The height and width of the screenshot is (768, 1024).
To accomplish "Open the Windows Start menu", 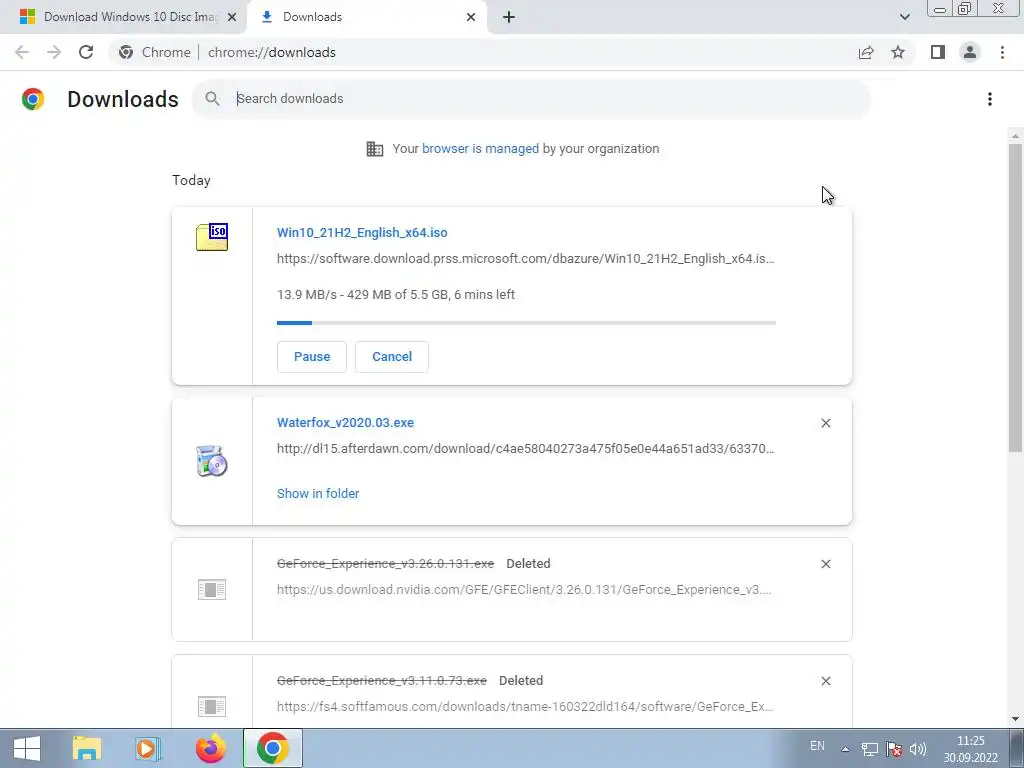I will click(27, 748).
